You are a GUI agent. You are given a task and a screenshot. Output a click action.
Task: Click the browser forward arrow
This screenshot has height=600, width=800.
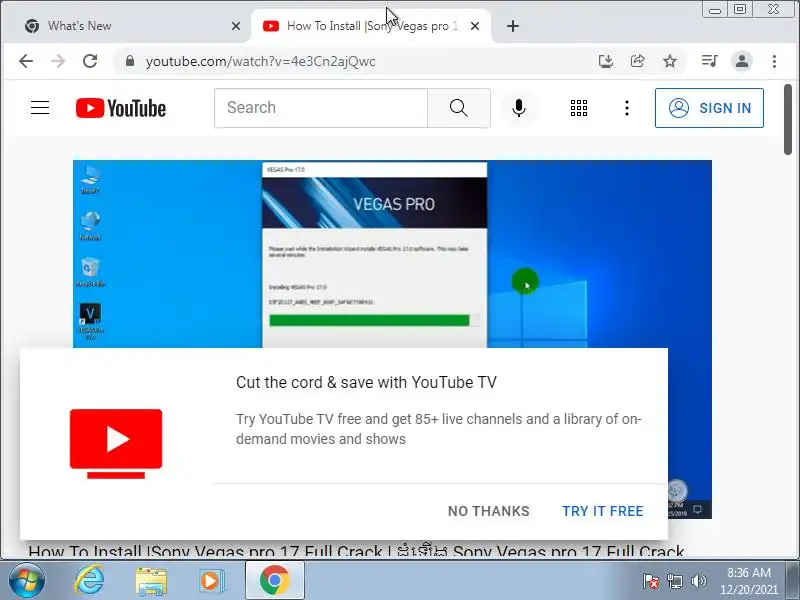point(58,61)
